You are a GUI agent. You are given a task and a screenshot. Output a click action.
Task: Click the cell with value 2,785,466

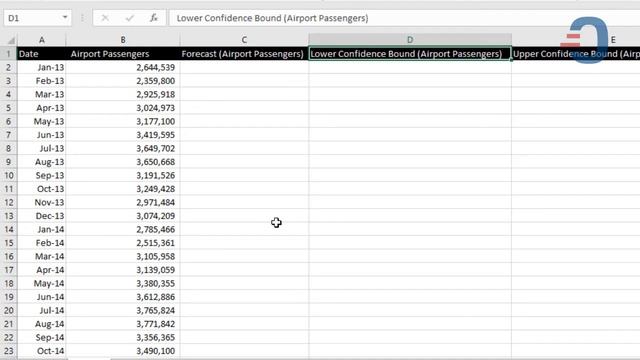tap(122, 229)
